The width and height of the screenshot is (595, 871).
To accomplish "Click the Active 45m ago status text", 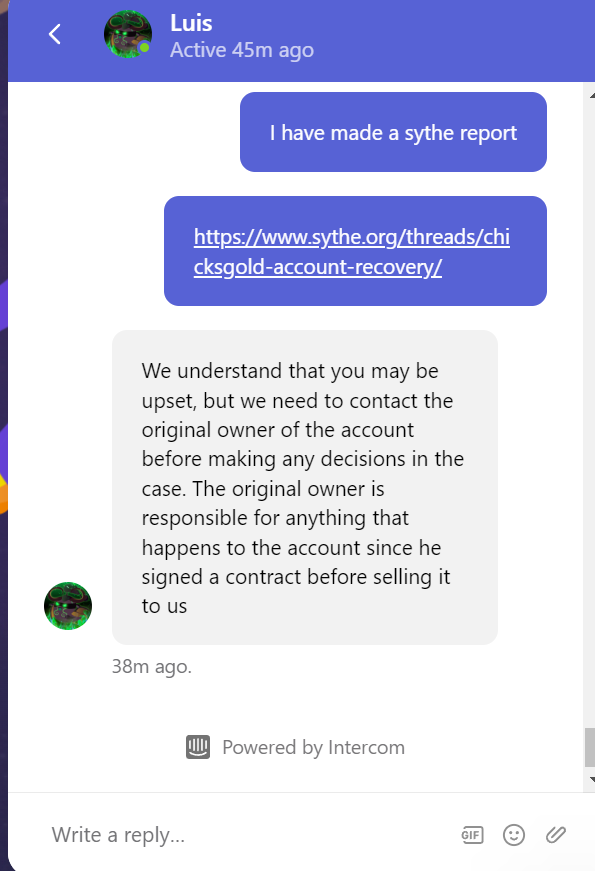I will tap(242, 50).
